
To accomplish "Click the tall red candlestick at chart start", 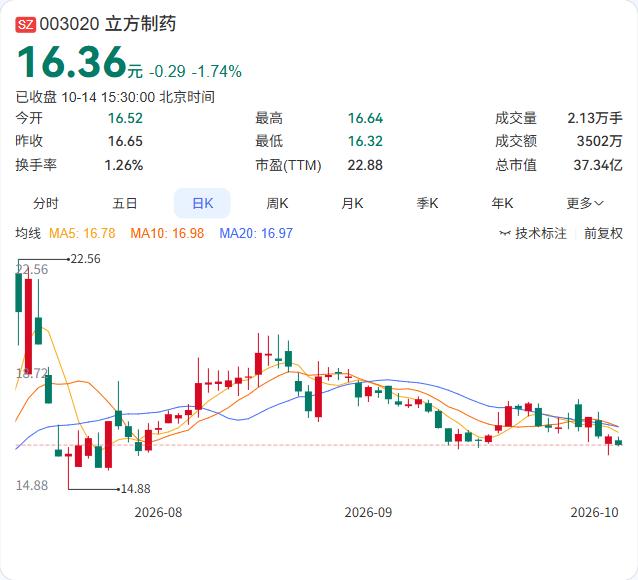I will point(28,326).
